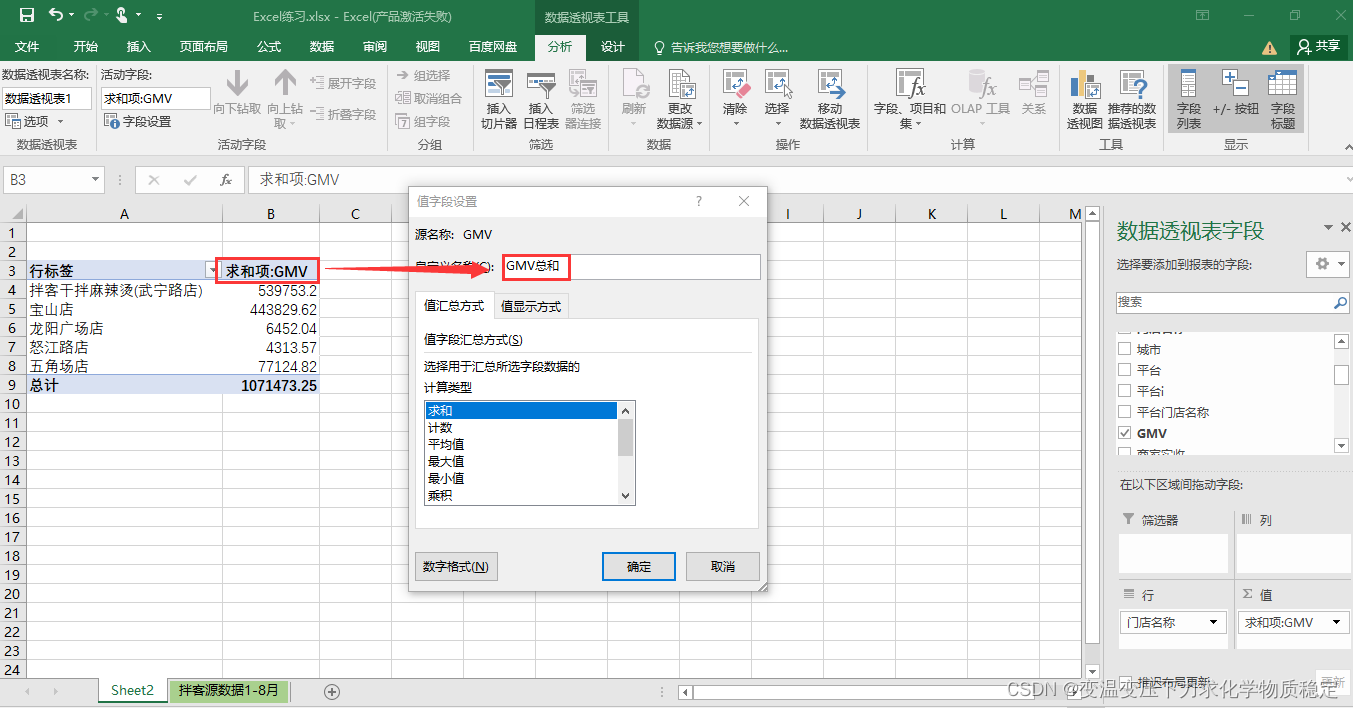Open the Name Box dropdown arrow
The image size is (1353, 708).
[96, 180]
